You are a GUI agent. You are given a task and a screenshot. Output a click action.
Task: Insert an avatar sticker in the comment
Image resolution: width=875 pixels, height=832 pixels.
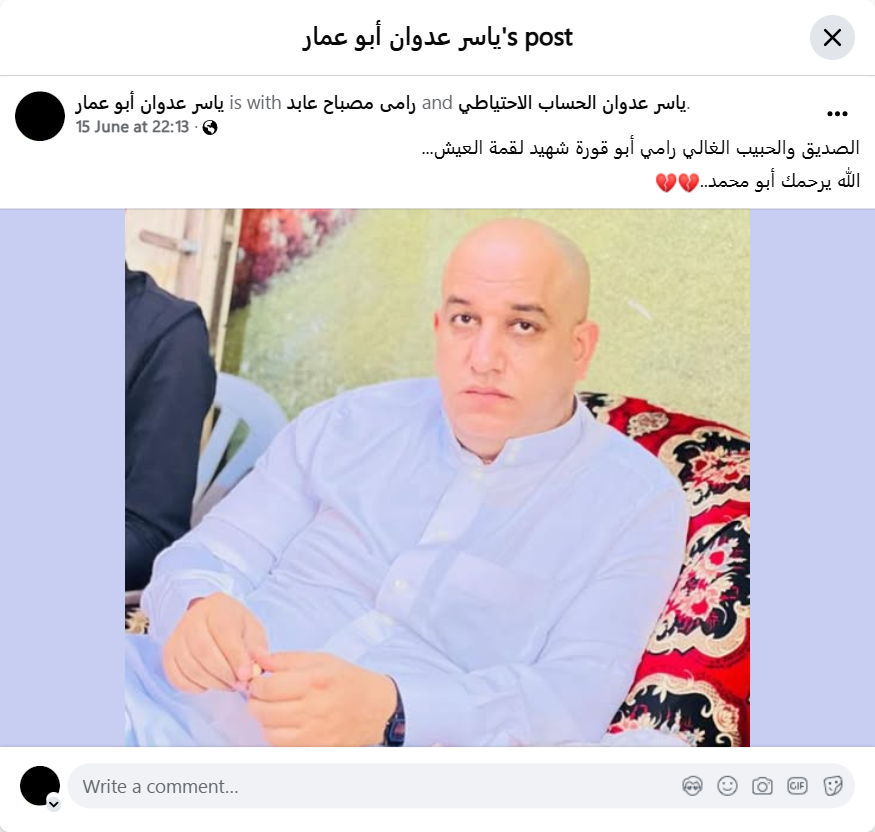(x=692, y=786)
